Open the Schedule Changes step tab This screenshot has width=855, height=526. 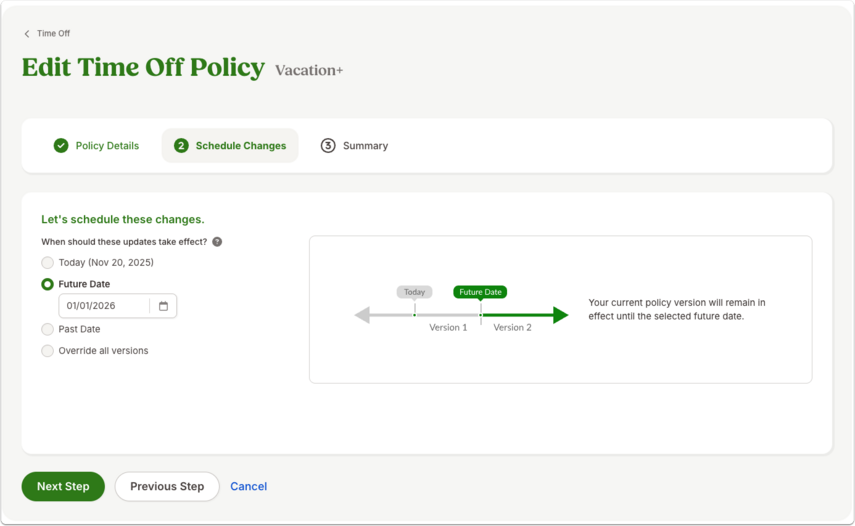[230, 146]
